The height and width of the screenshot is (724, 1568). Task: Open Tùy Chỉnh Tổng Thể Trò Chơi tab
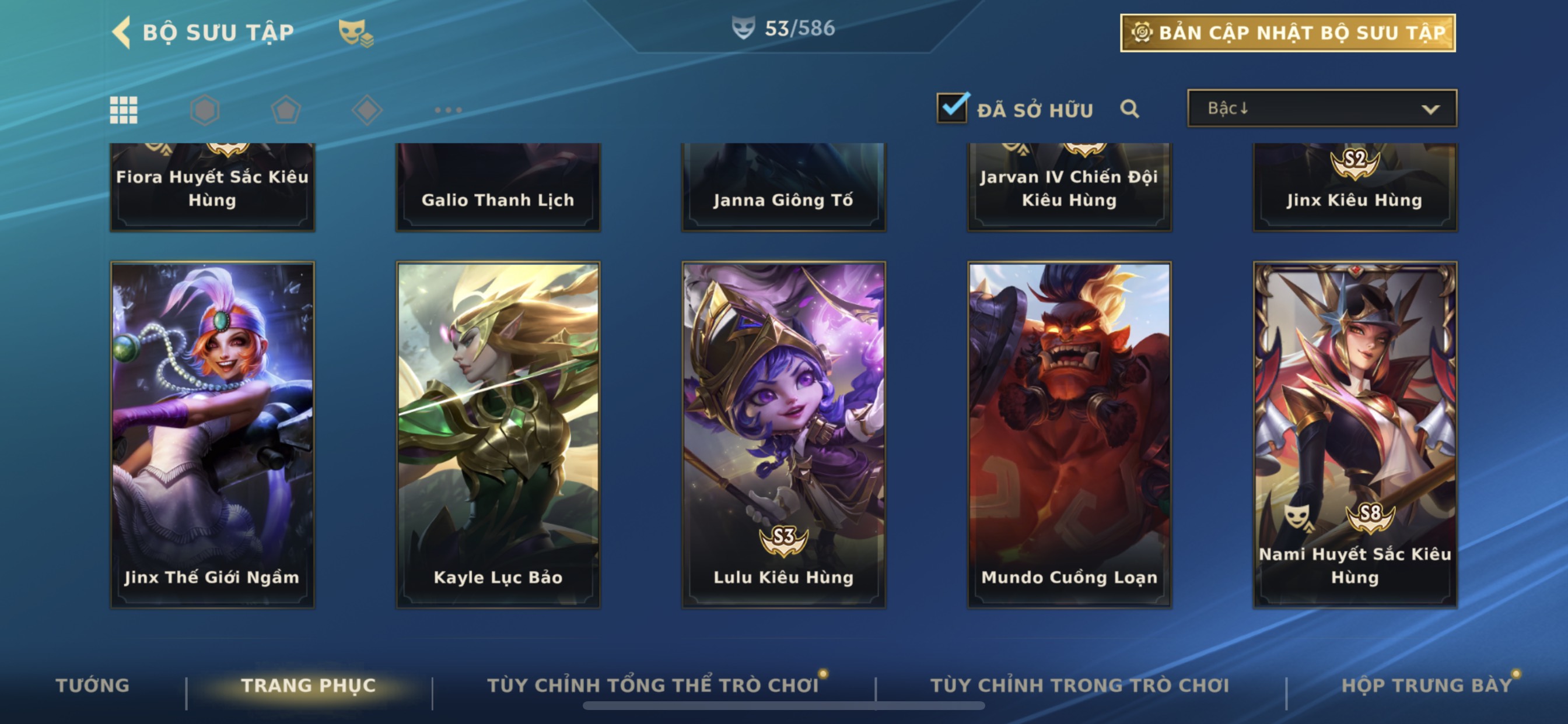coord(653,686)
